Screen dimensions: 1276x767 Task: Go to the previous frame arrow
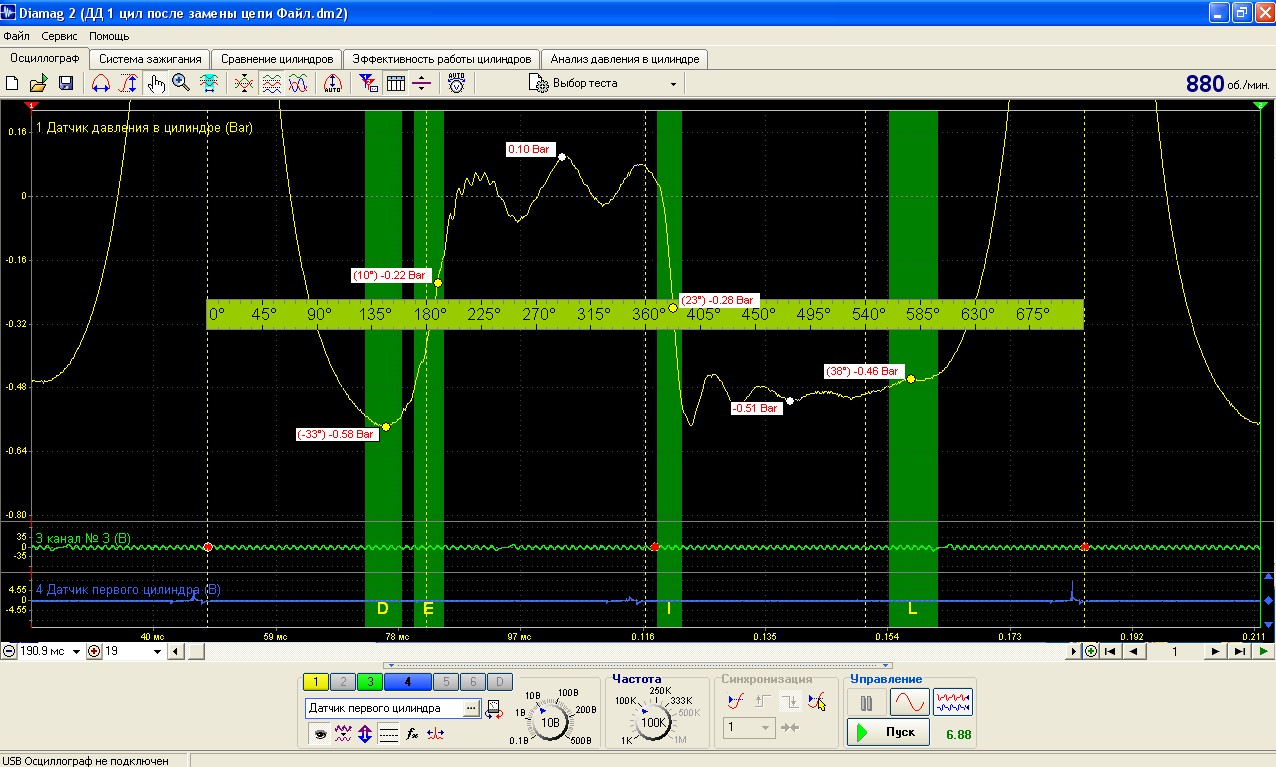[1133, 651]
